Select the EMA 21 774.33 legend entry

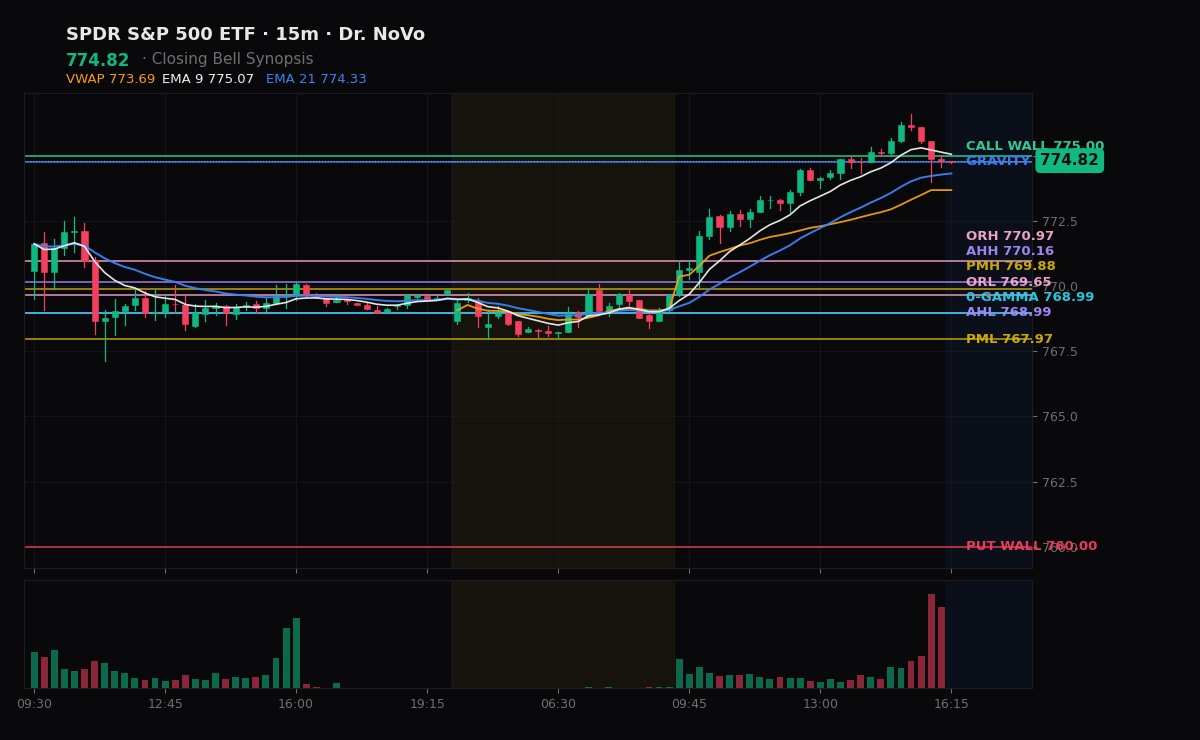click(x=316, y=80)
